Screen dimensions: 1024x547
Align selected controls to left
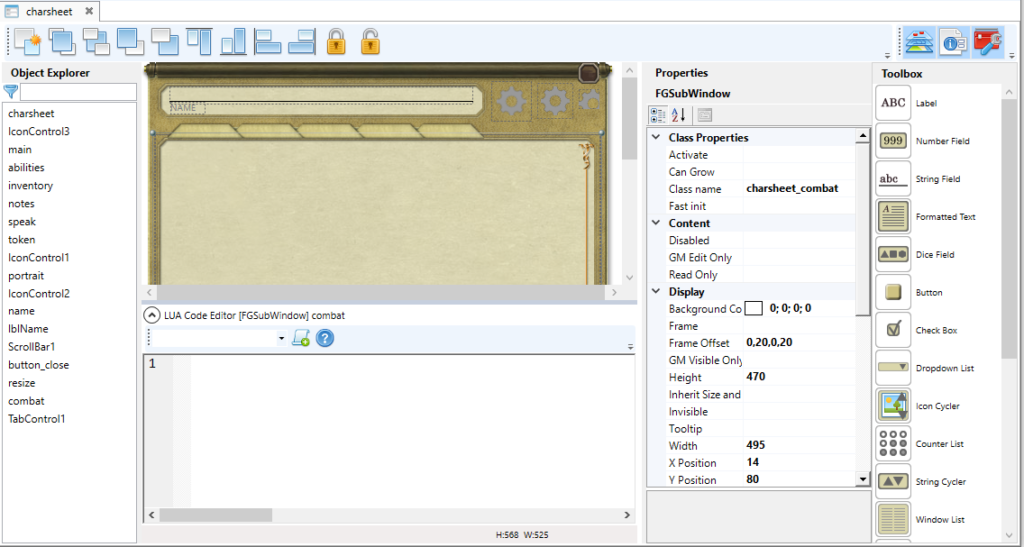267,42
